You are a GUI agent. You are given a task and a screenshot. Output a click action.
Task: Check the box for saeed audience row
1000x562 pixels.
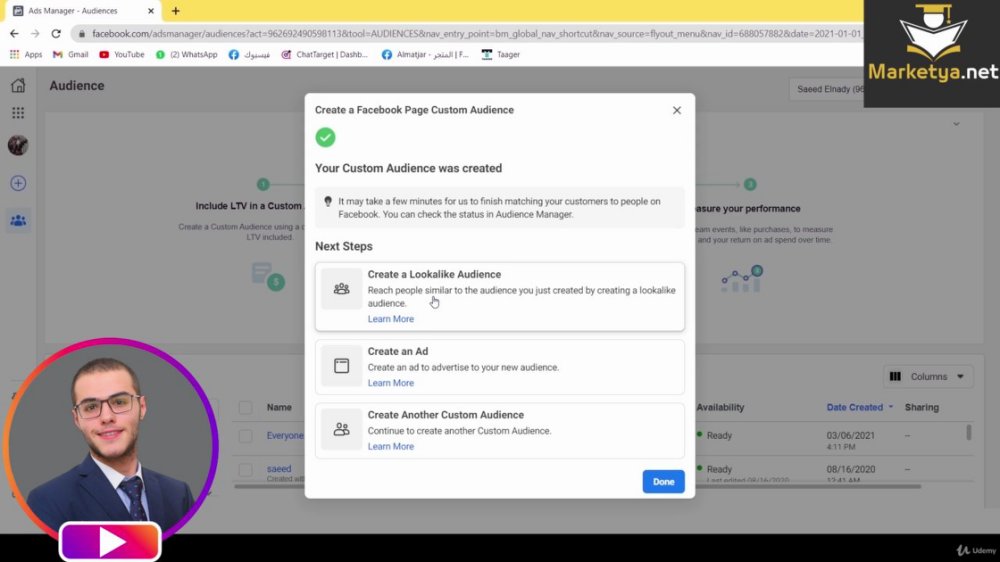(246, 470)
